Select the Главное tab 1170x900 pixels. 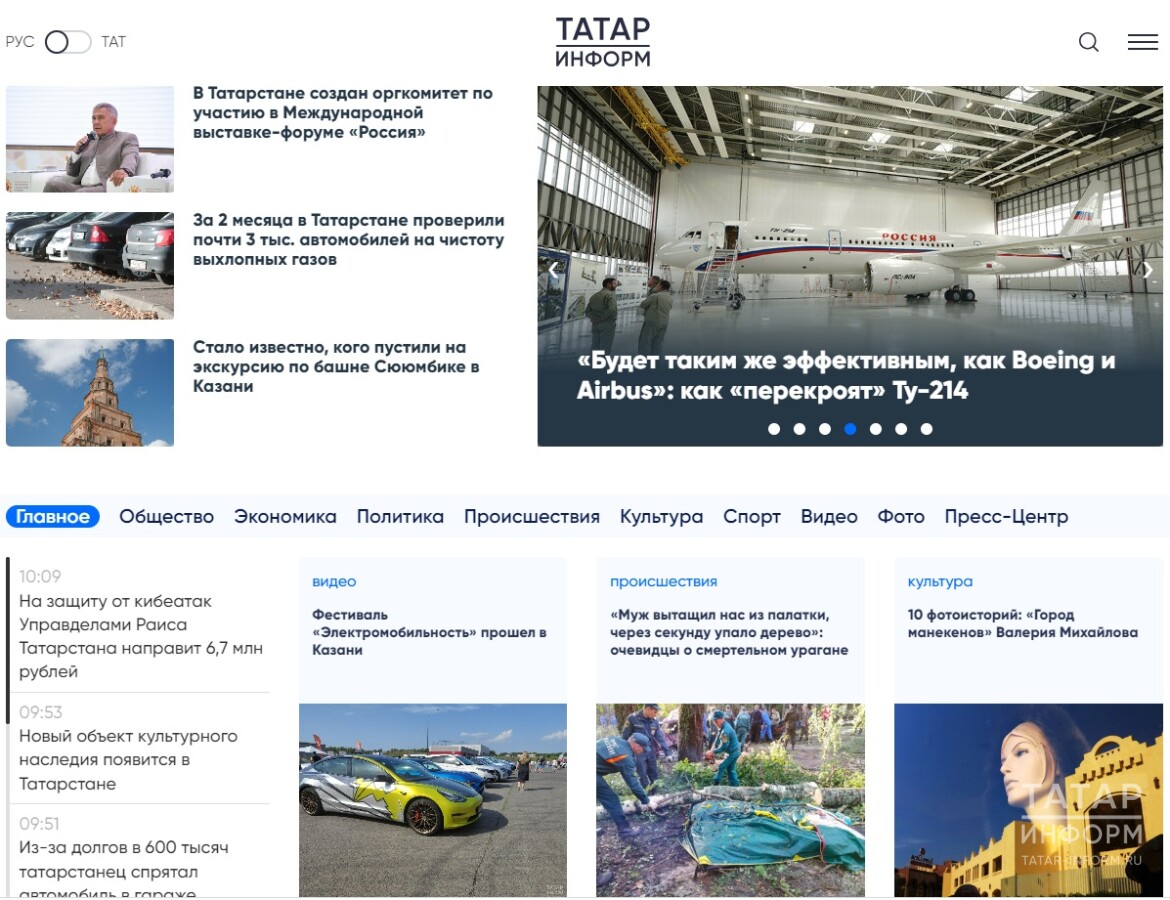click(53, 517)
